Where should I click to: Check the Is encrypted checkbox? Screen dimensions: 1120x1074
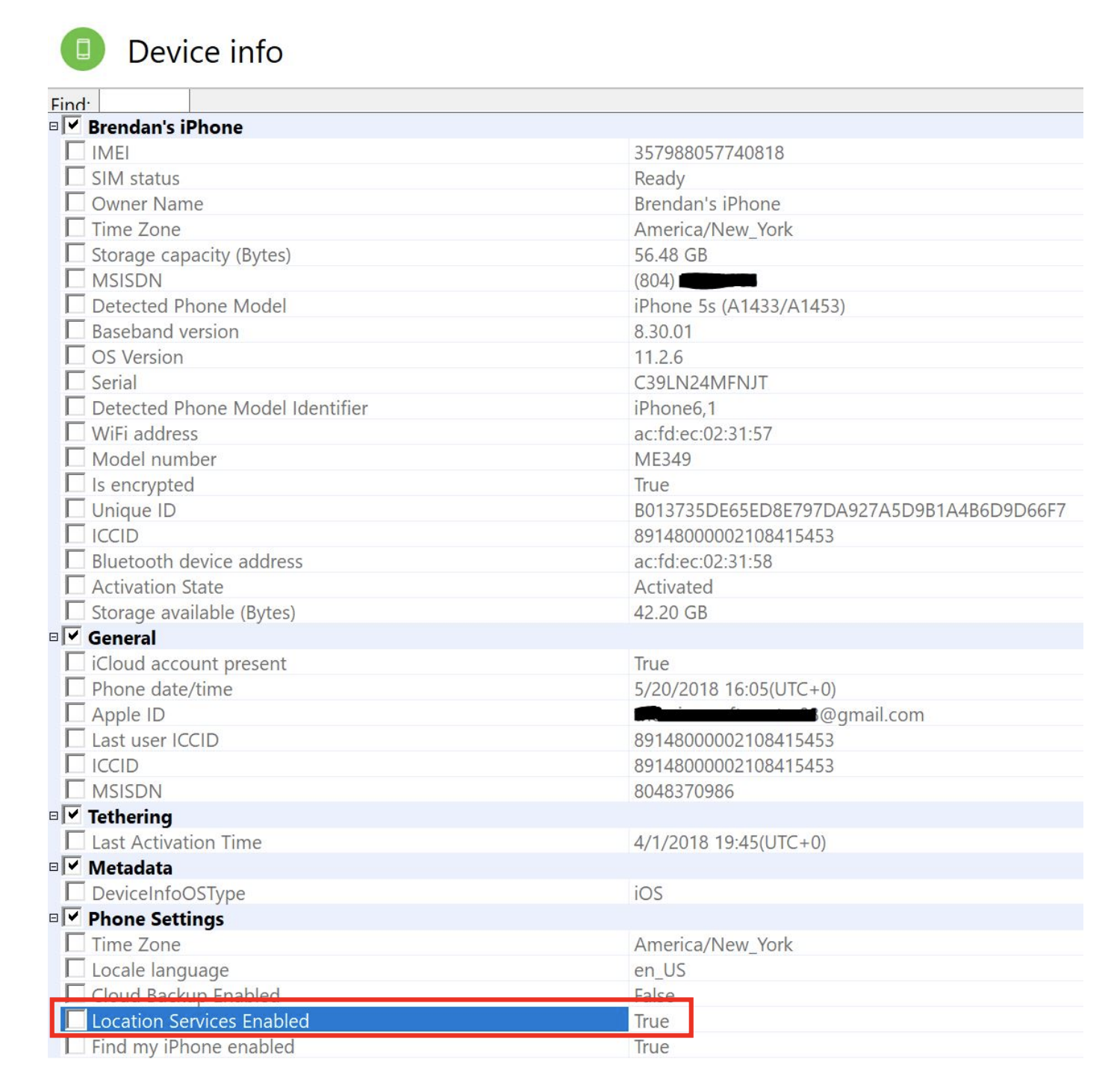pyautogui.click(x=75, y=482)
